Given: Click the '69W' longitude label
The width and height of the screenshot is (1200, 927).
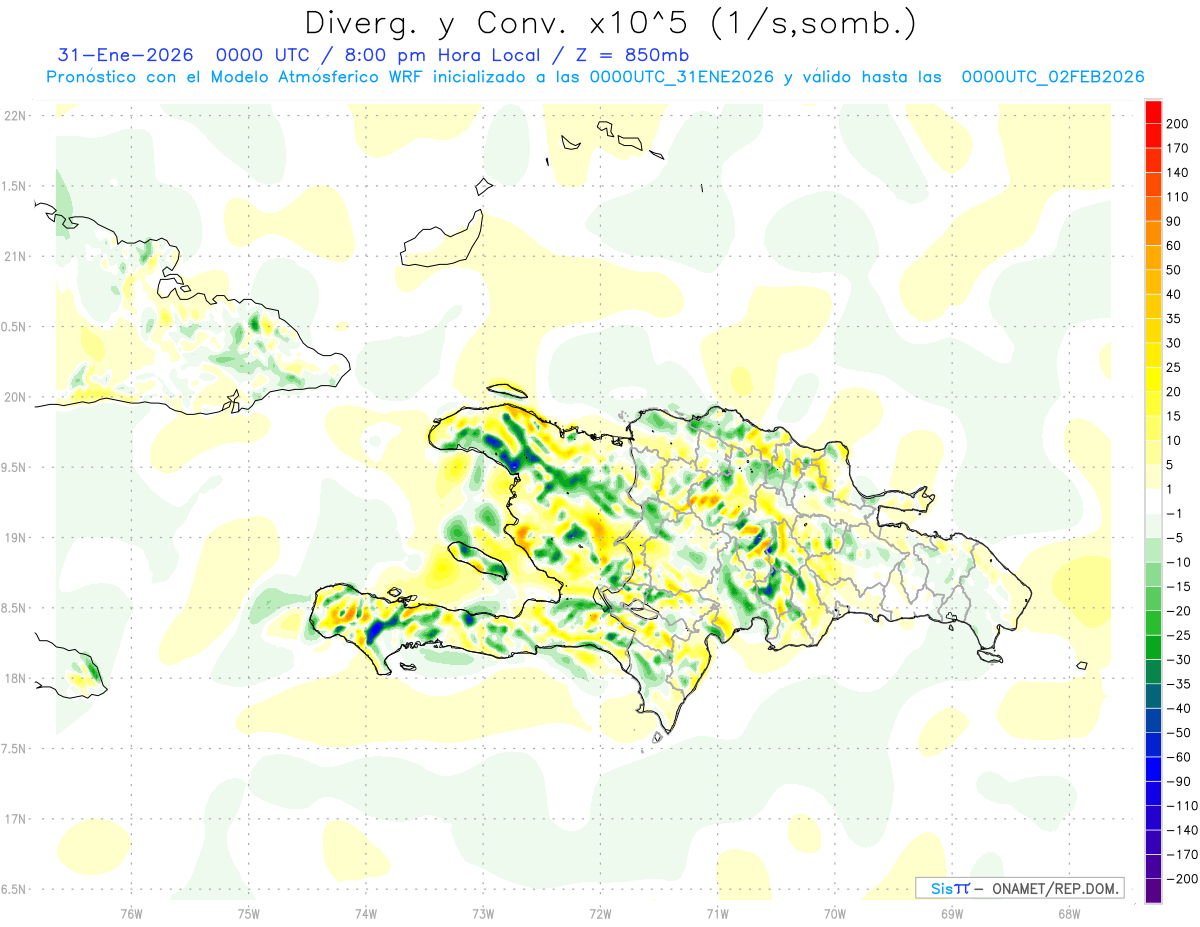Looking at the screenshot, I should tap(951, 913).
